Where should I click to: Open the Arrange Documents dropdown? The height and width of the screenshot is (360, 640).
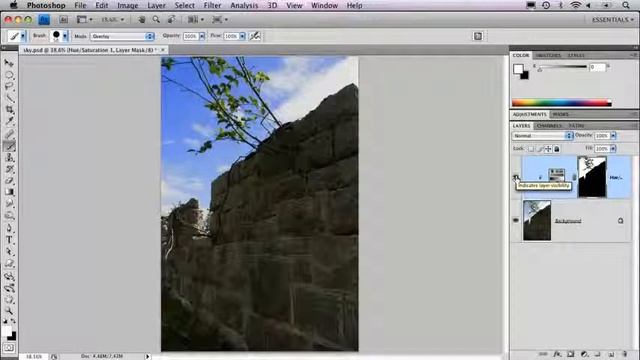[x=195, y=20]
